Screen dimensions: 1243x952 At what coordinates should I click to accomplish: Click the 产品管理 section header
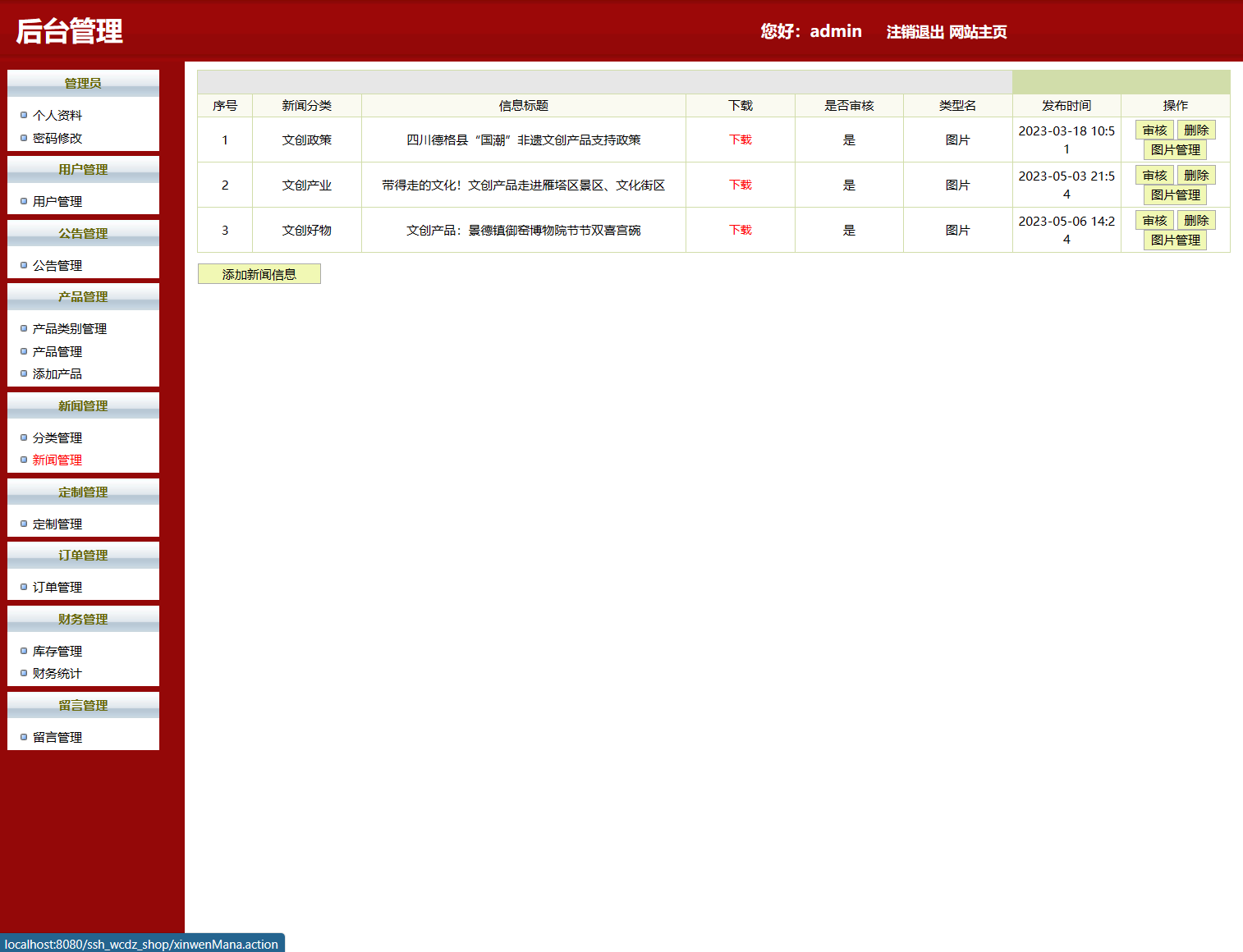(x=83, y=297)
